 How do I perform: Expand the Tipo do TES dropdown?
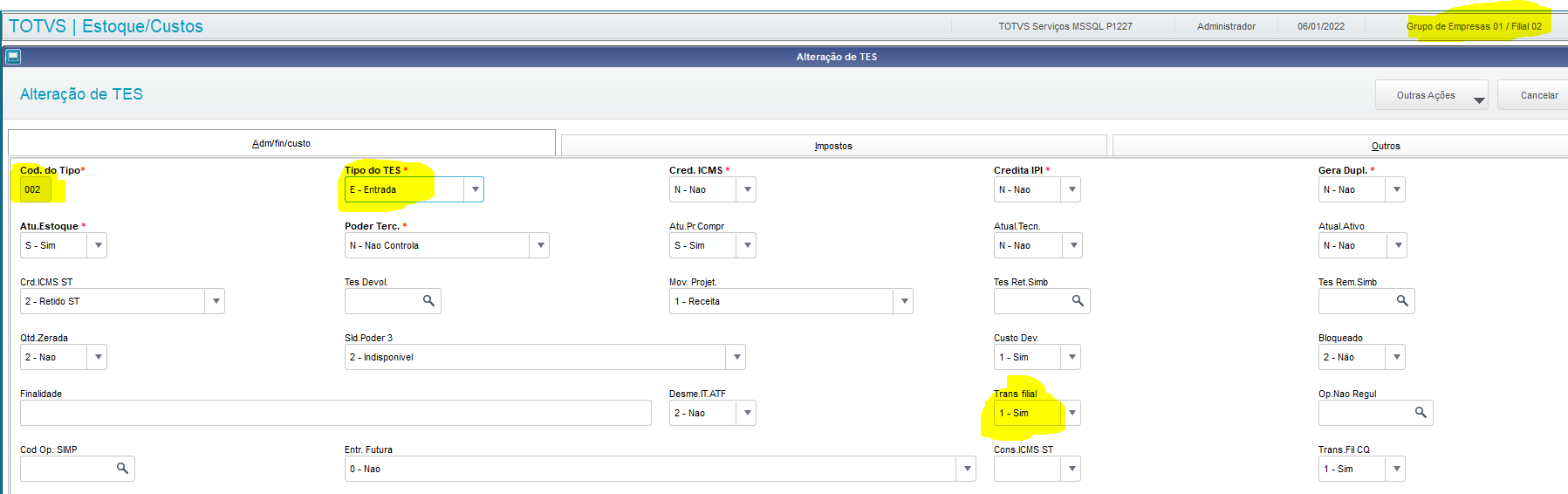474,189
